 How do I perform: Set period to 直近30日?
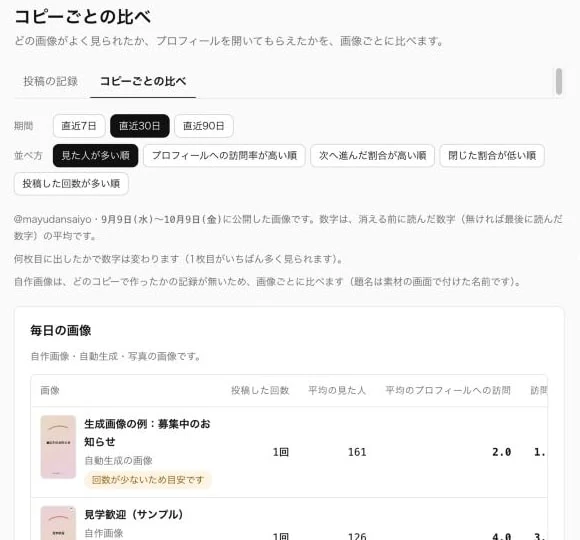point(140,126)
